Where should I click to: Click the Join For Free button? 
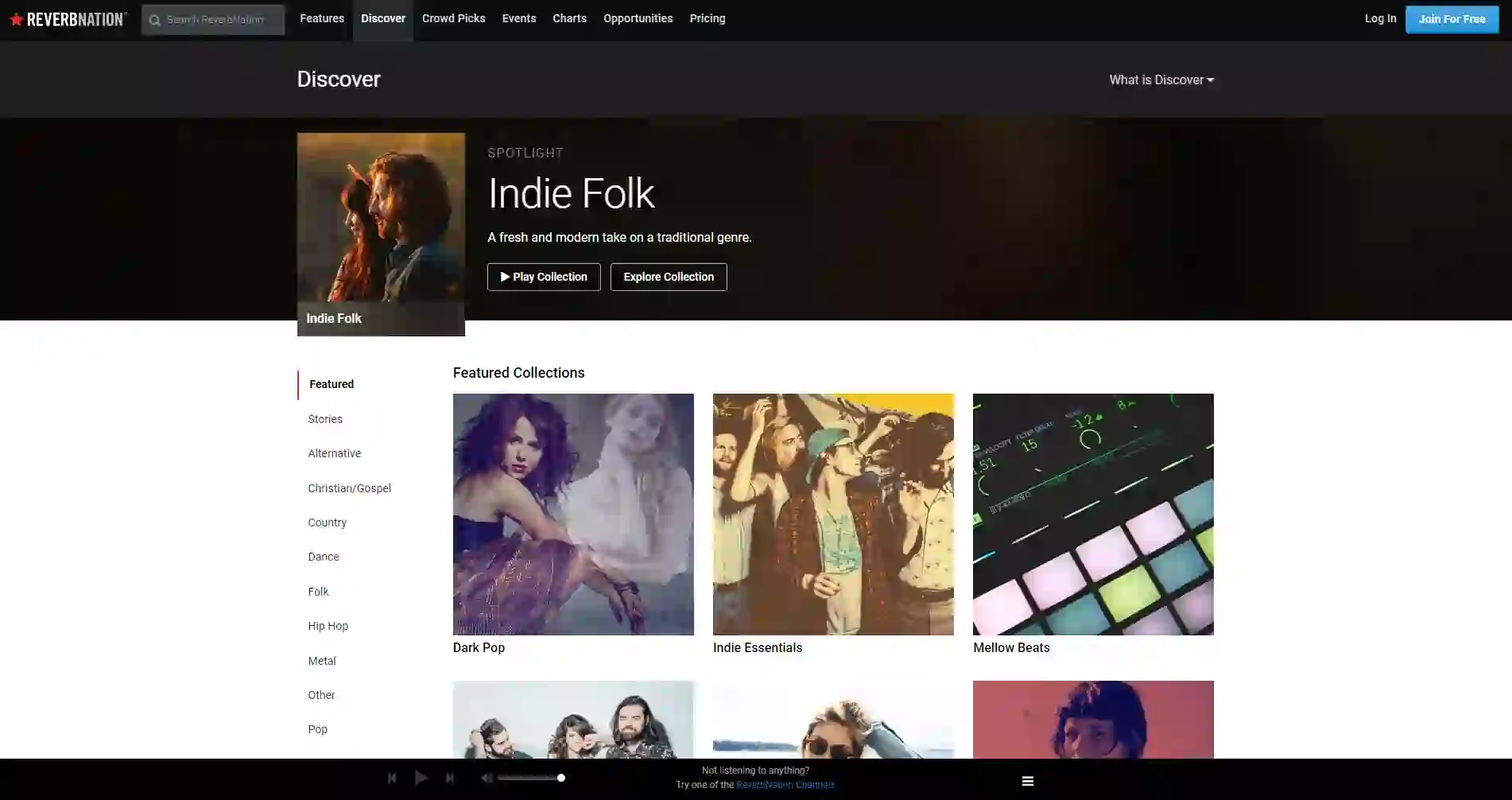point(1452,19)
